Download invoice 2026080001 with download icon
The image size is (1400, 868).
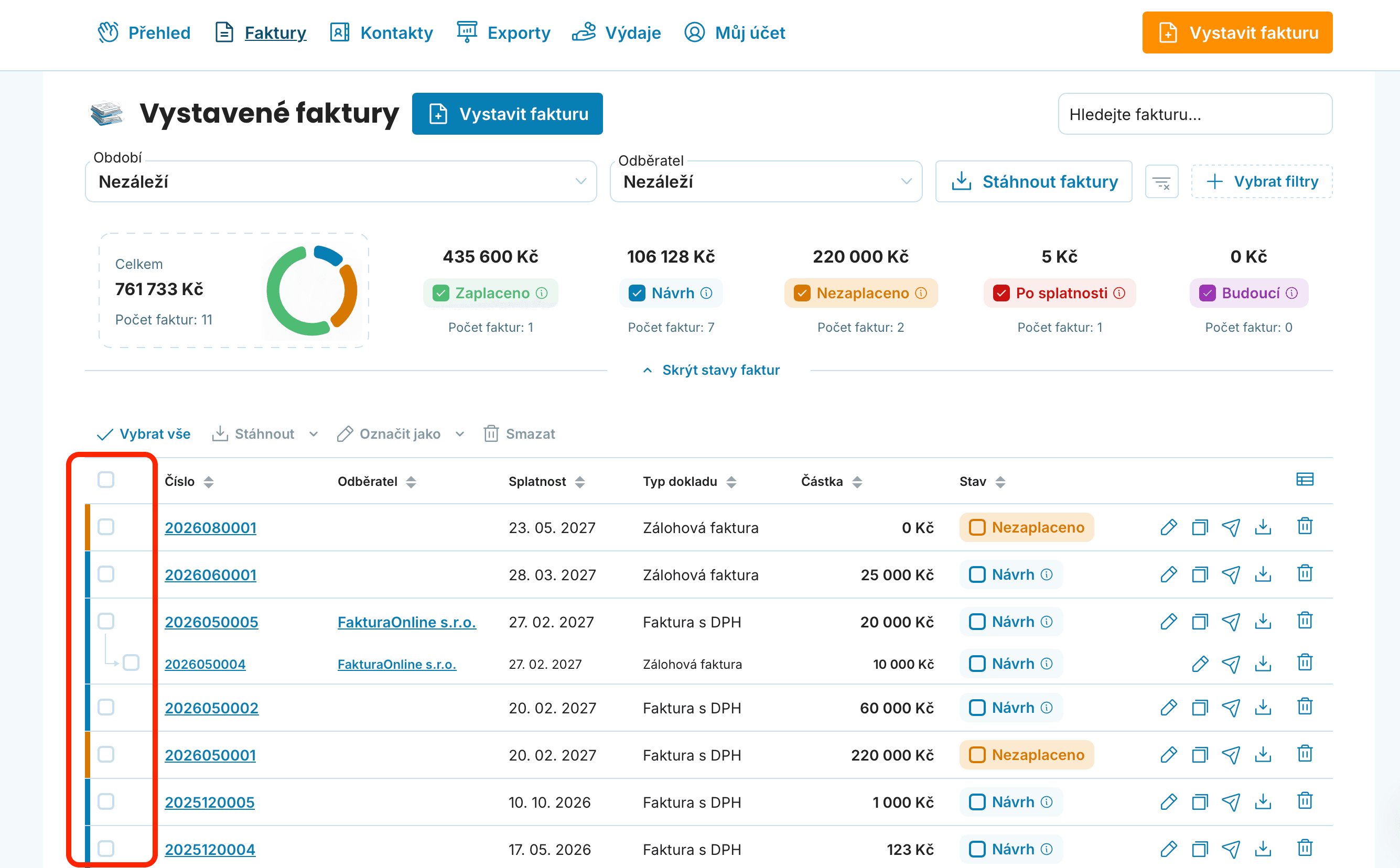(x=1263, y=527)
